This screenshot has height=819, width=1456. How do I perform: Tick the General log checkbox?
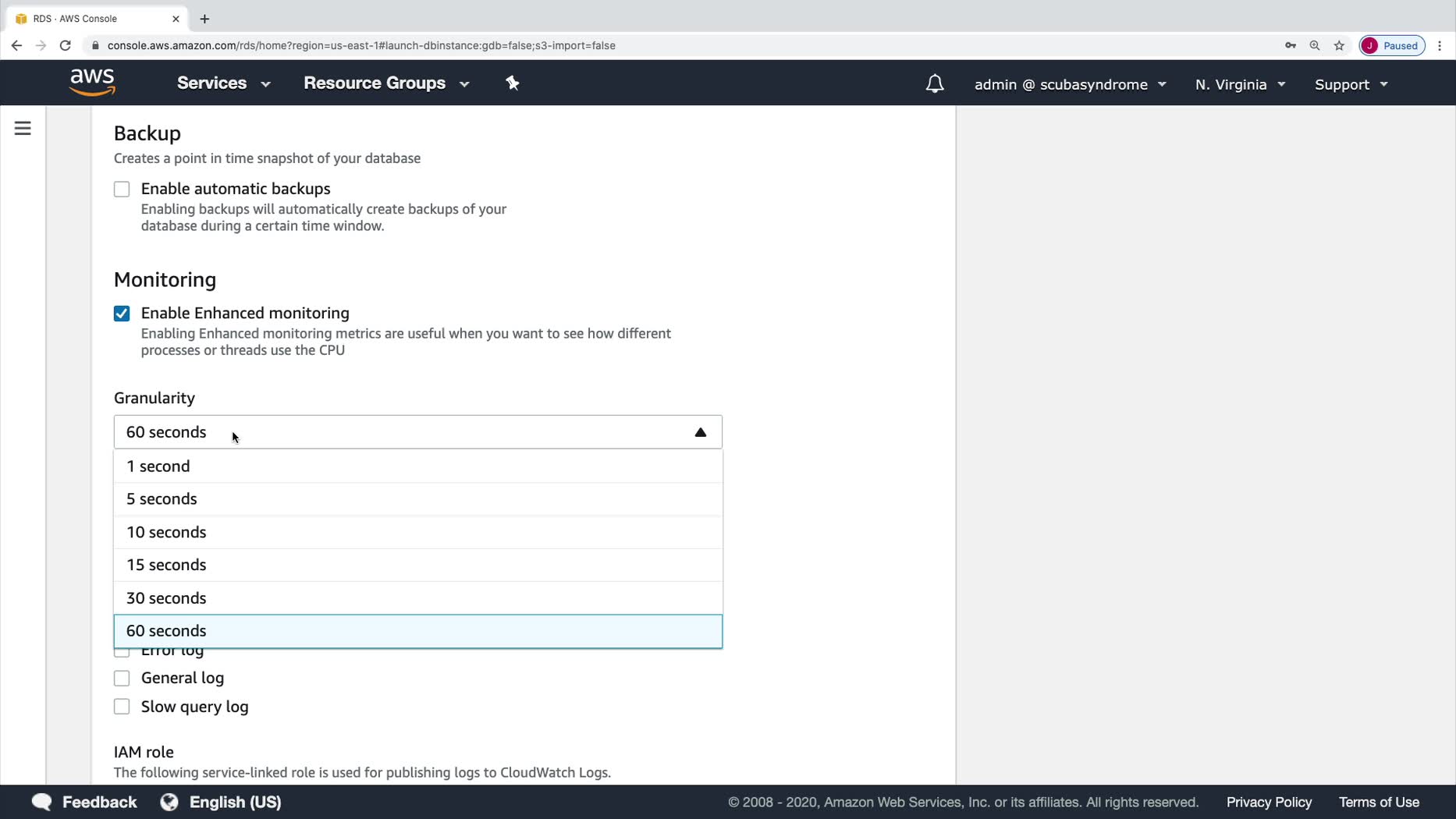coord(122,678)
